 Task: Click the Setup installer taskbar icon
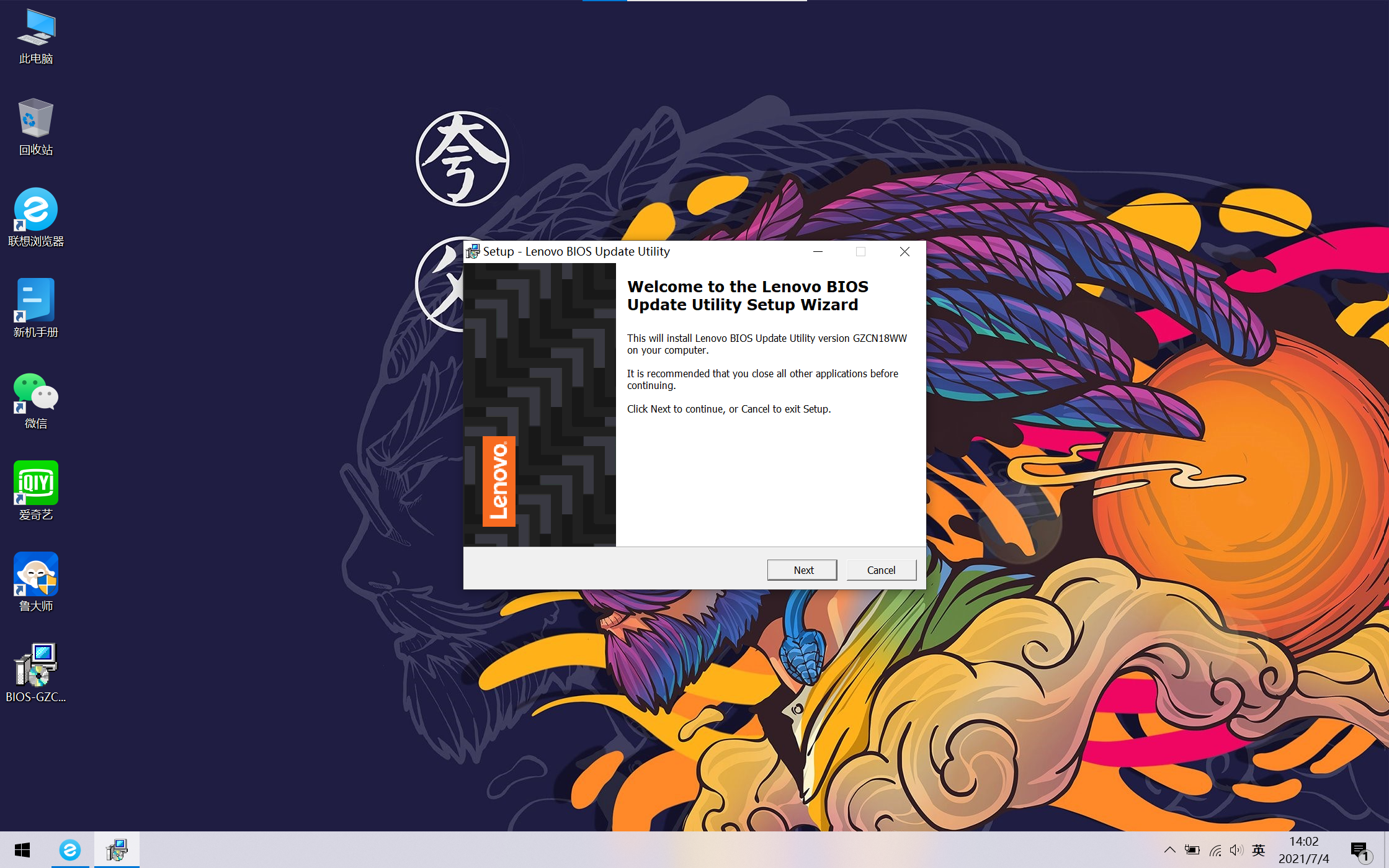point(117,850)
